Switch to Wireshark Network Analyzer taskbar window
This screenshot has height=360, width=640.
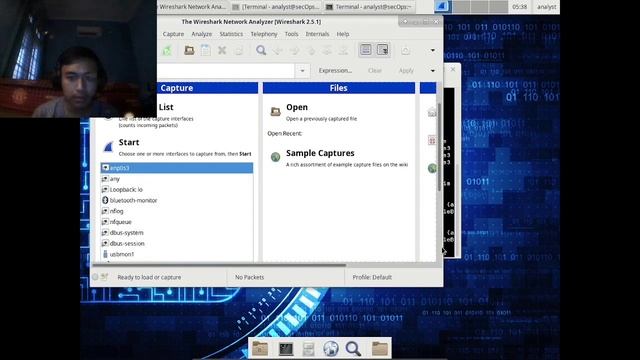point(192,7)
